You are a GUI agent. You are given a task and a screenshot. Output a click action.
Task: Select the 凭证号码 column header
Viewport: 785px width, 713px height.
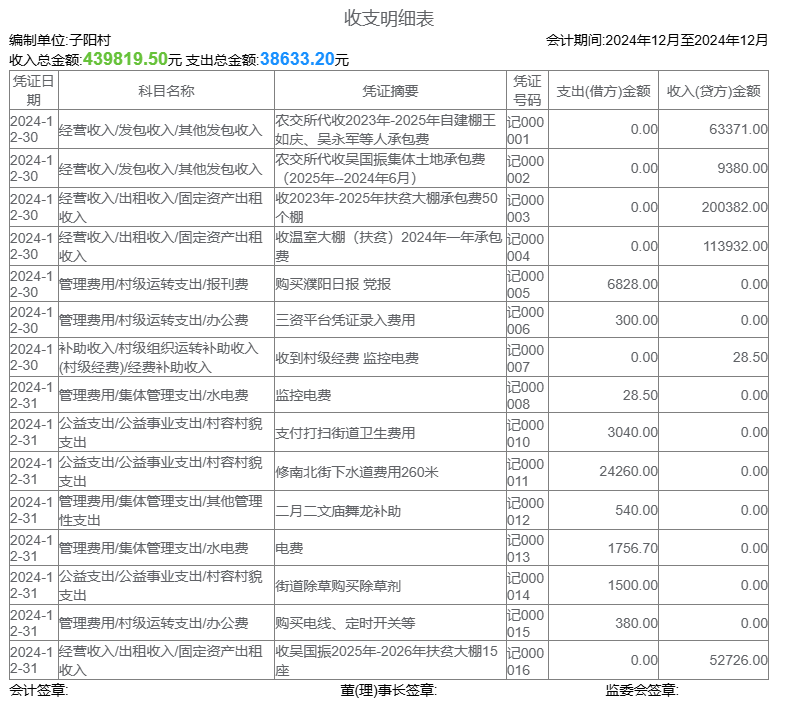526,91
